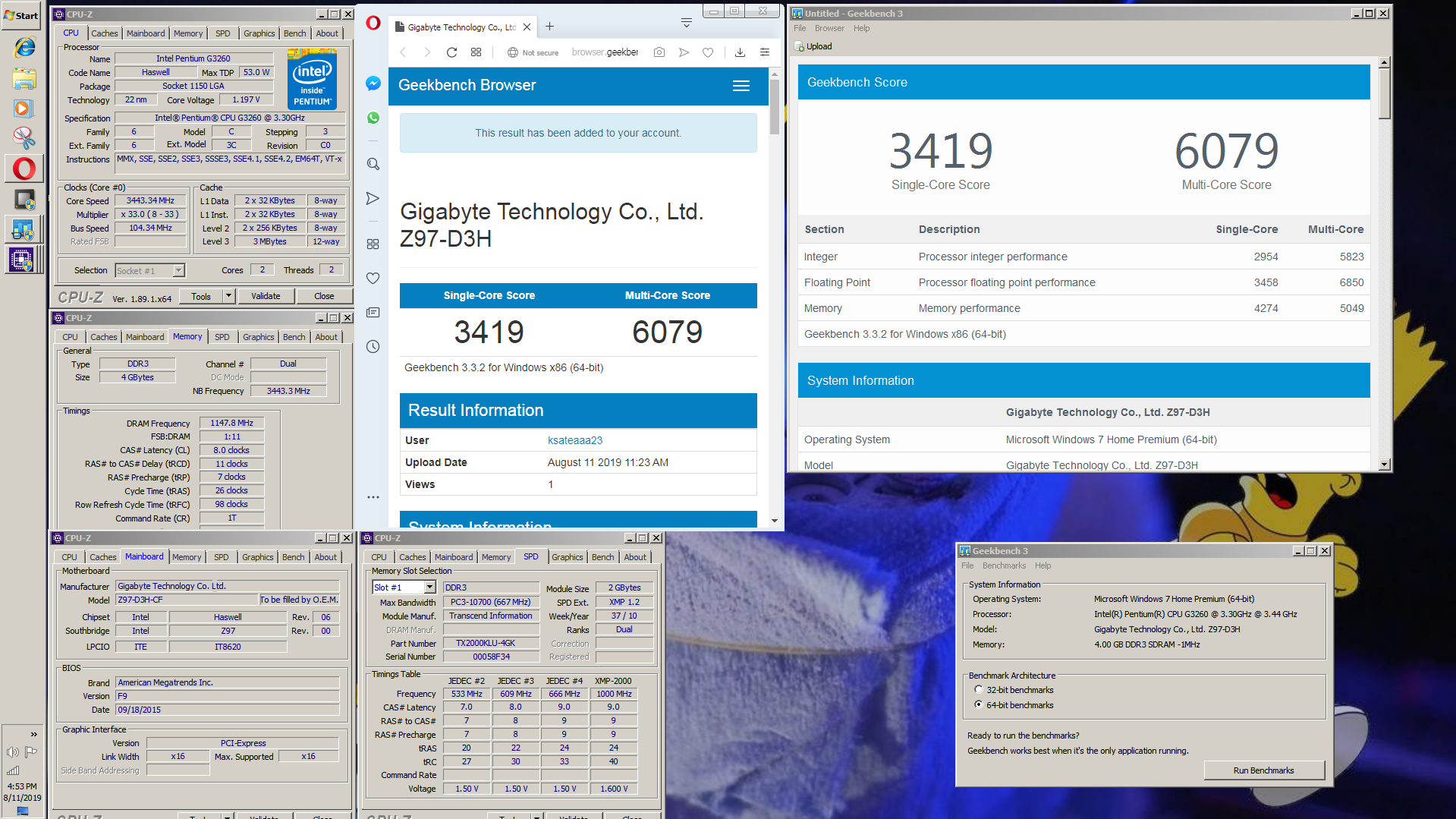Open SPD tab in Memory CPU-Z window

(222, 337)
